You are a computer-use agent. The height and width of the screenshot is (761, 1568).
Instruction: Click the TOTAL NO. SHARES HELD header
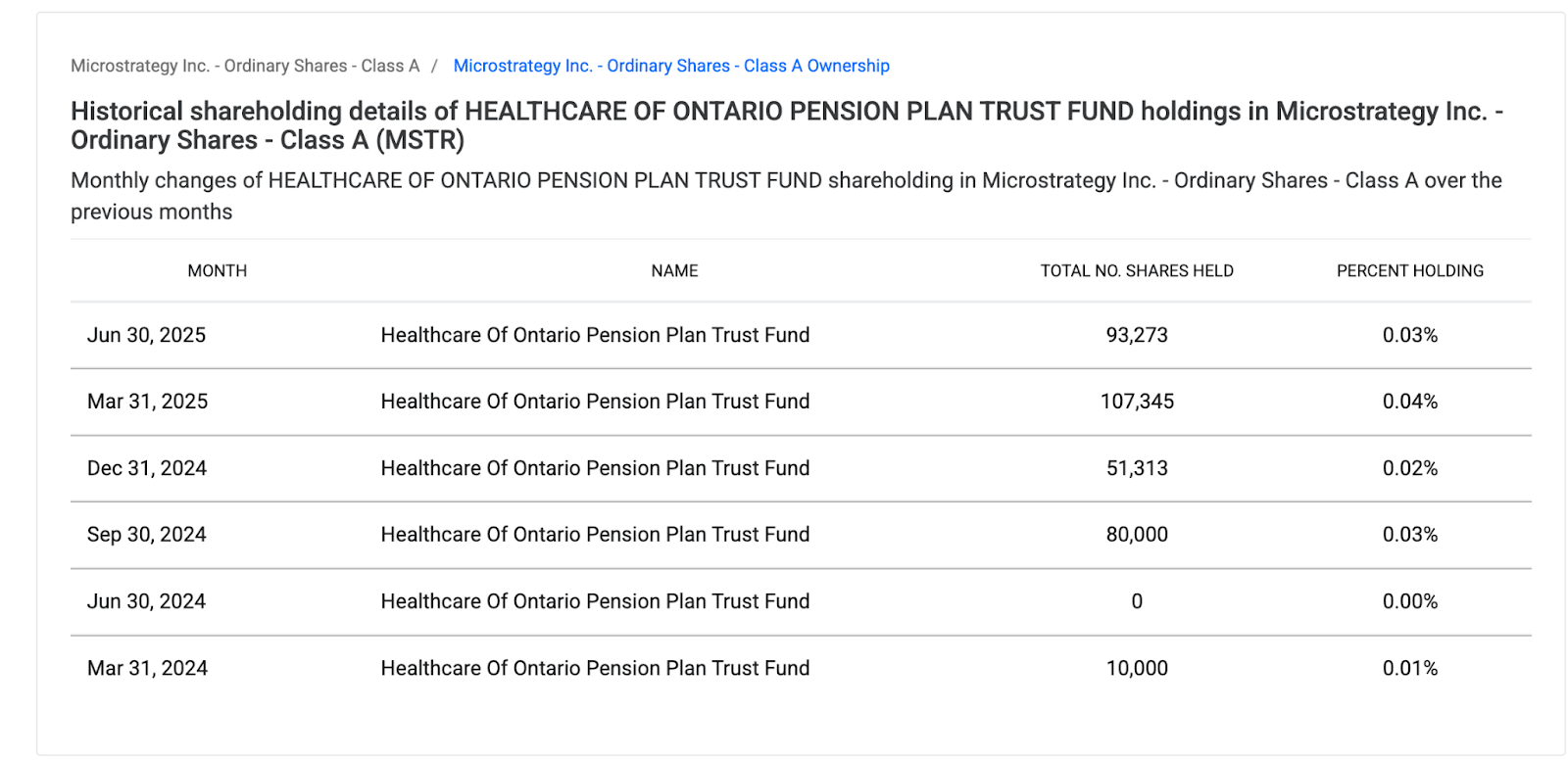pyautogui.click(x=1136, y=271)
